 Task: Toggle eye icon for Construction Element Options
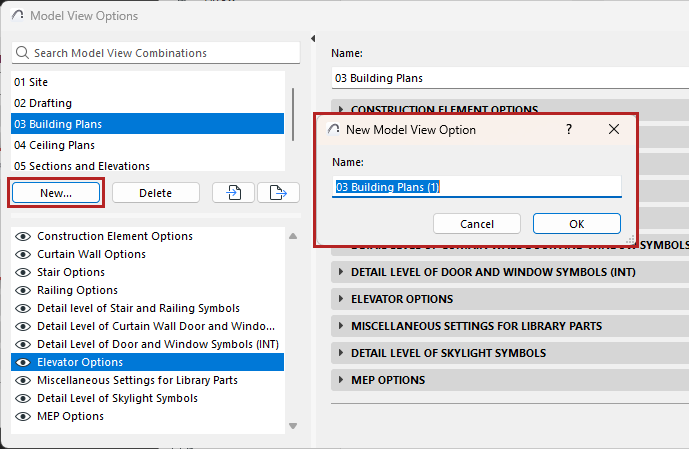pyautogui.click(x=23, y=236)
